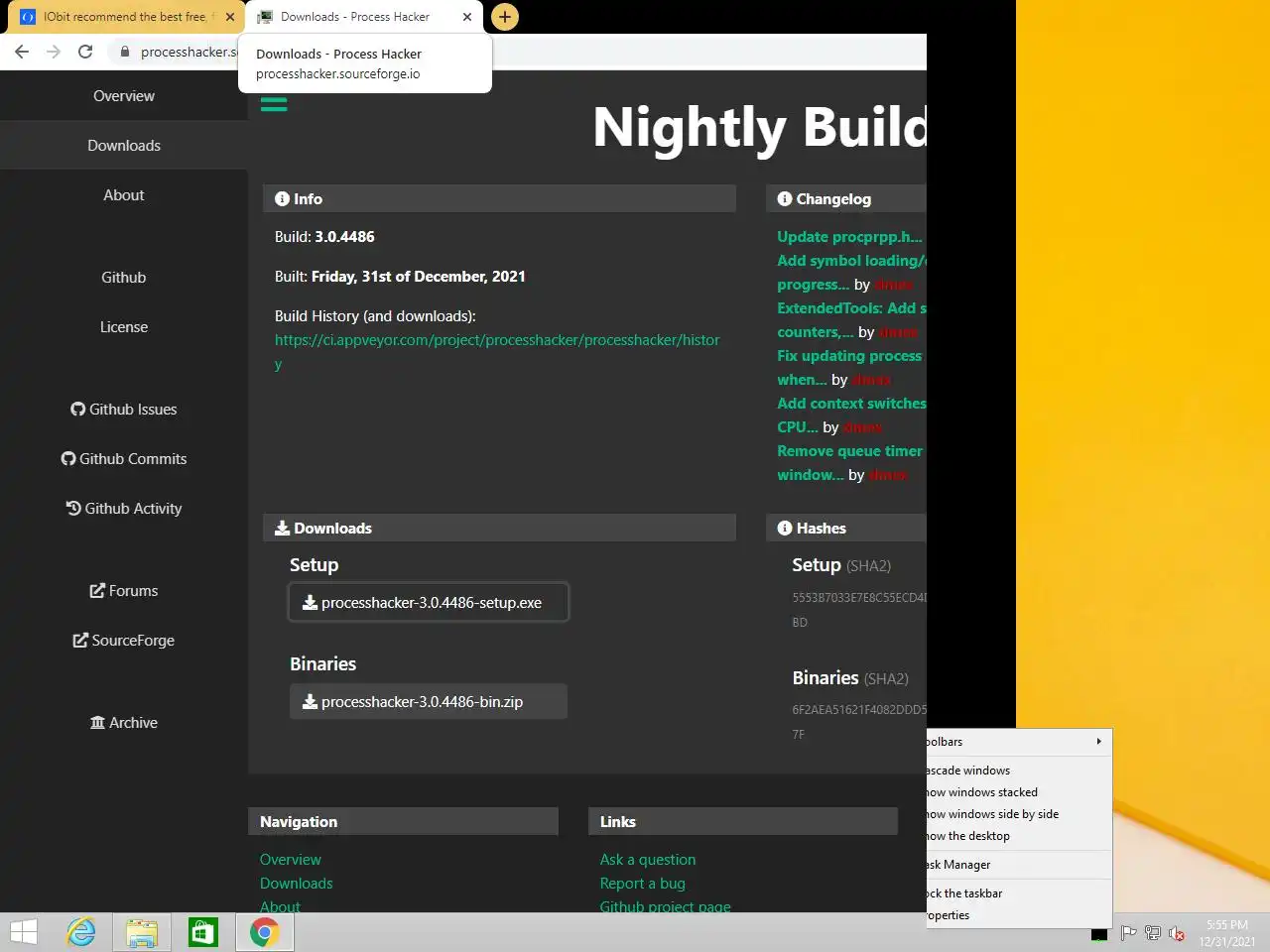Download processhacker-3.0.4486-setup.exe
This screenshot has width=1270, height=952.
429,602
